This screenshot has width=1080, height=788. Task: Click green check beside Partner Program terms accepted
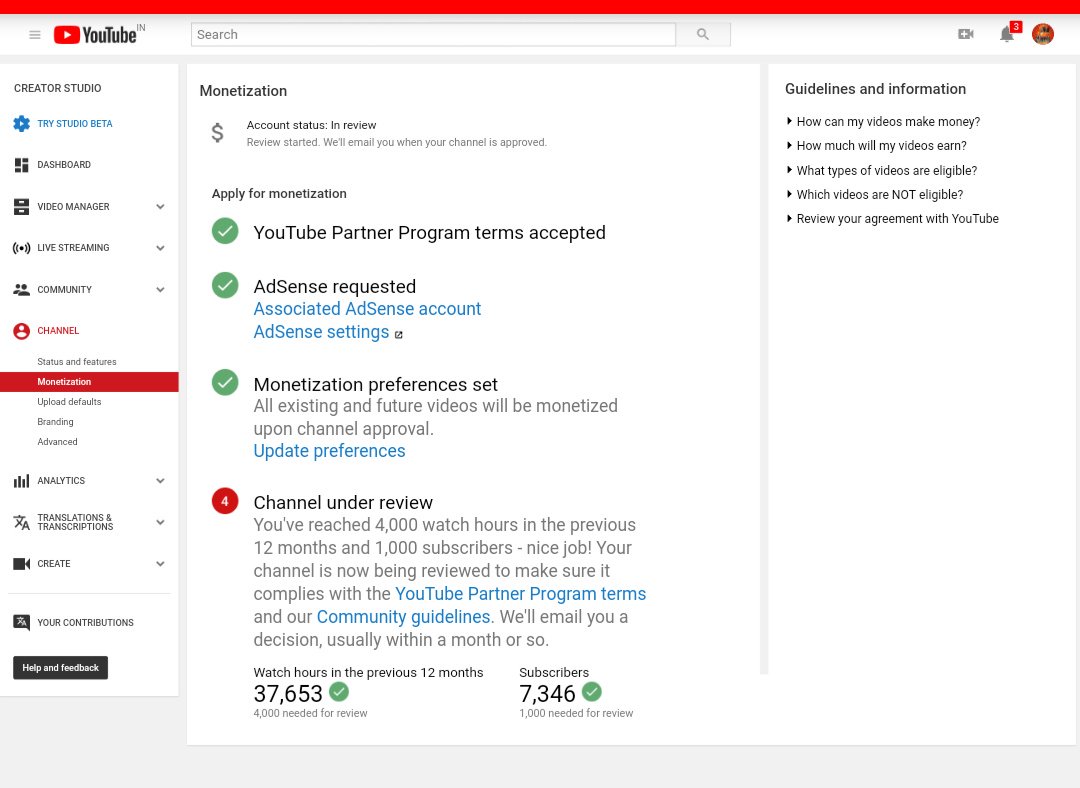tap(225, 231)
